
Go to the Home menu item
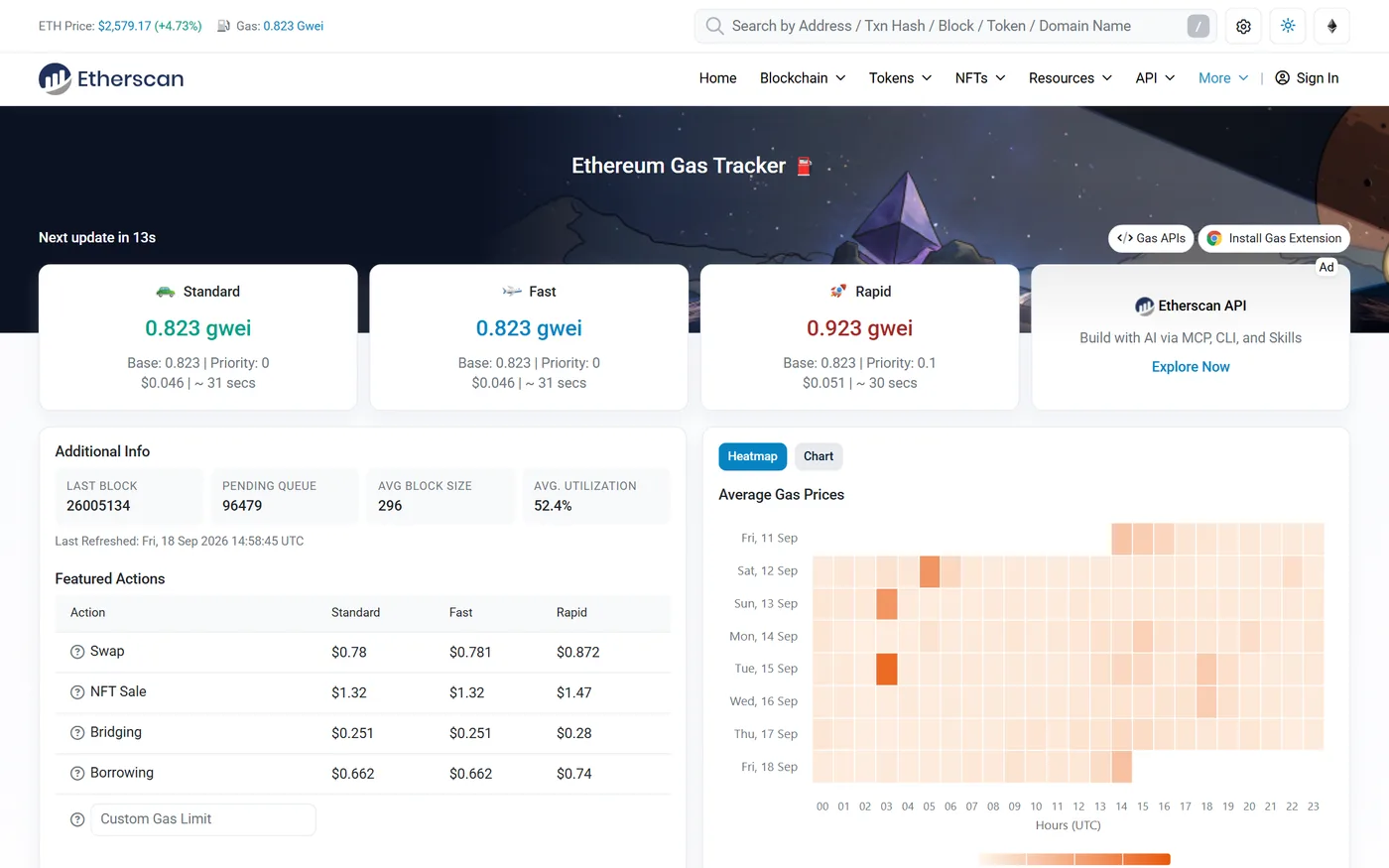pyautogui.click(x=717, y=78)
